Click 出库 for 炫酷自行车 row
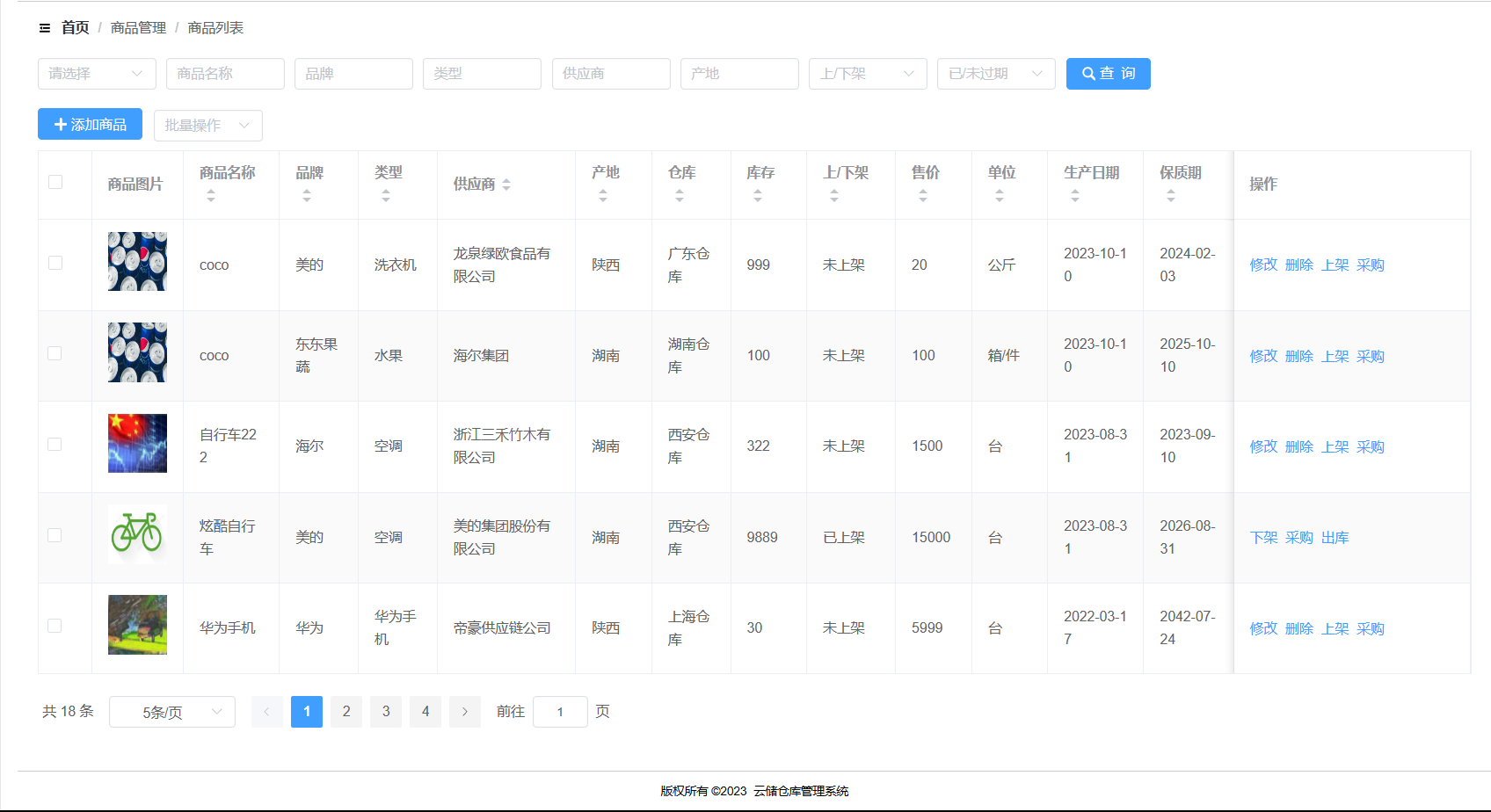 coord(1335,538)
